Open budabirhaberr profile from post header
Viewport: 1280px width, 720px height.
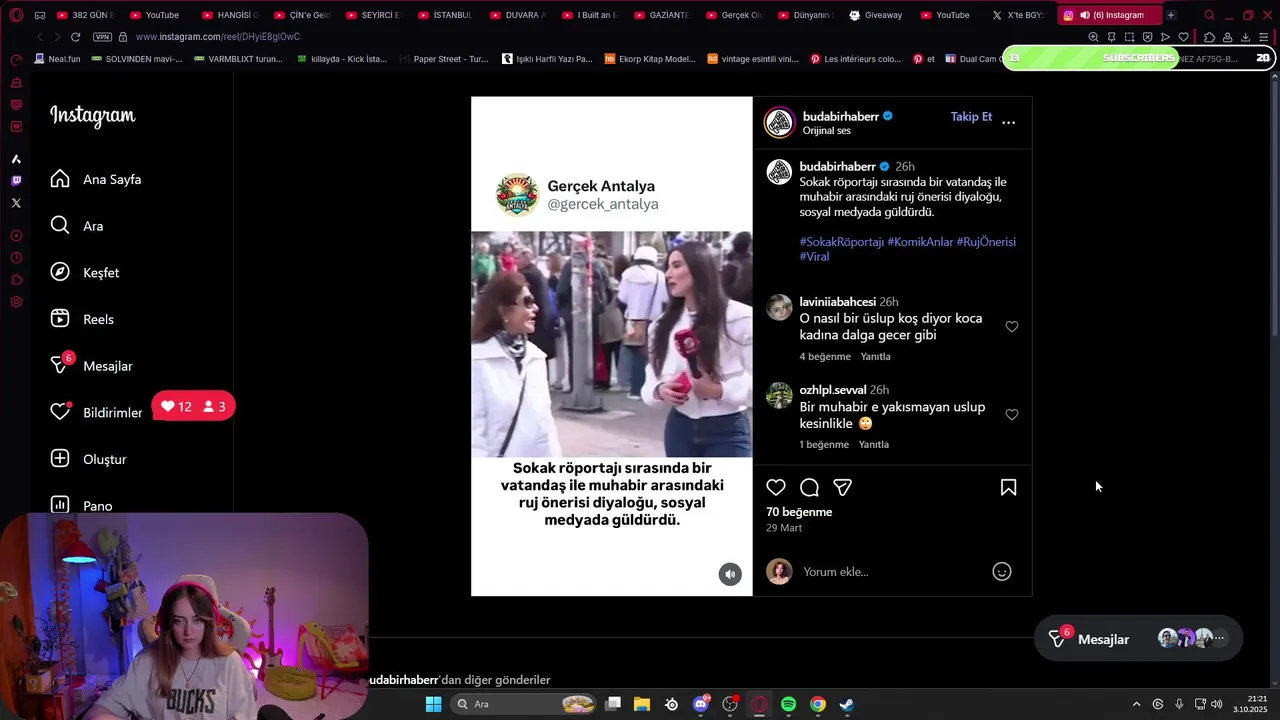(841, 116)
